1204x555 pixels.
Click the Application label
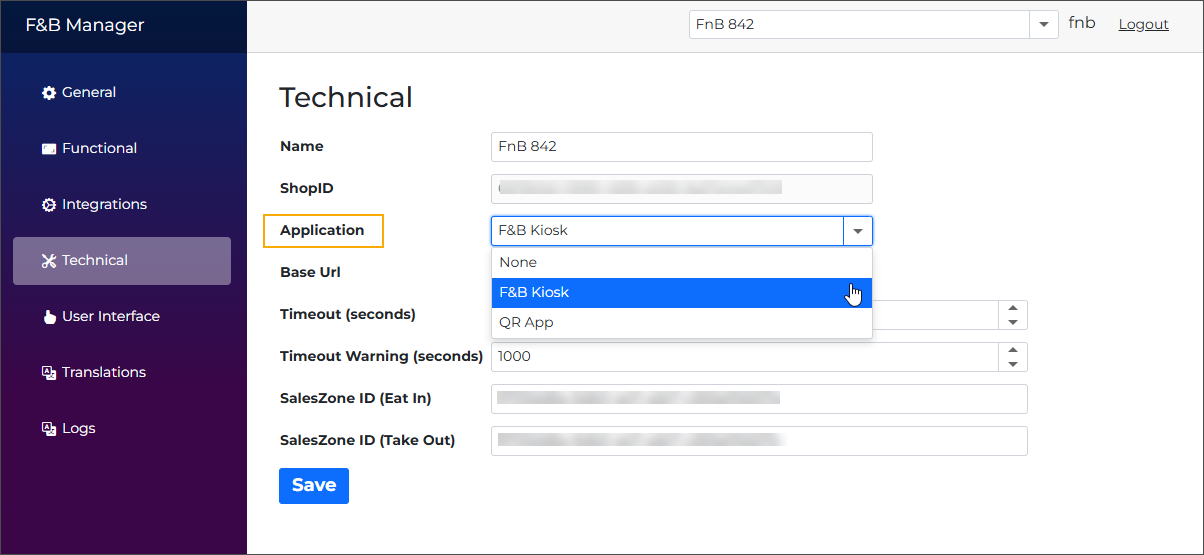point(322,230)
